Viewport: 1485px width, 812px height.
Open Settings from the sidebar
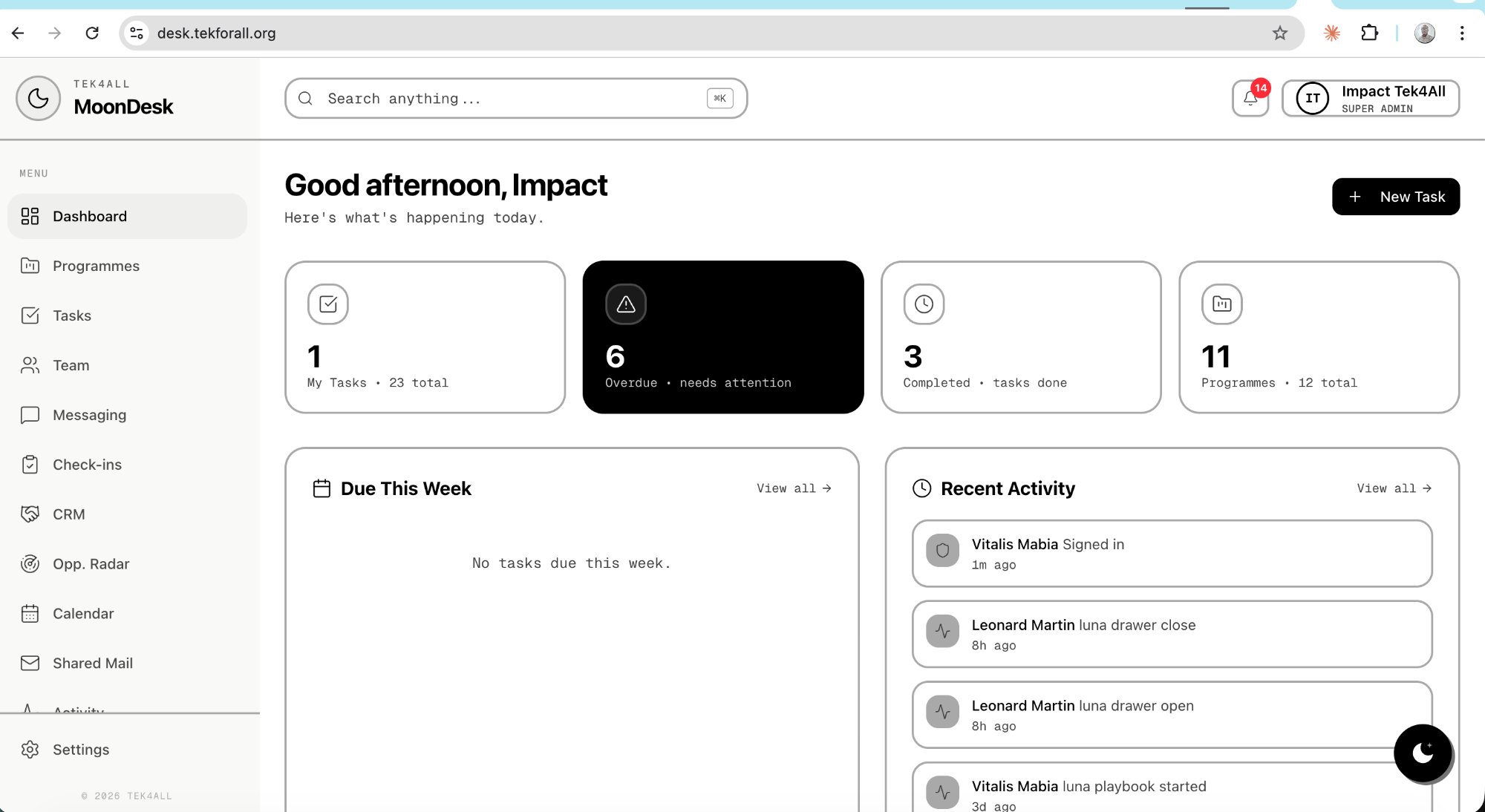pyautogui.click(x=81, y=750)
